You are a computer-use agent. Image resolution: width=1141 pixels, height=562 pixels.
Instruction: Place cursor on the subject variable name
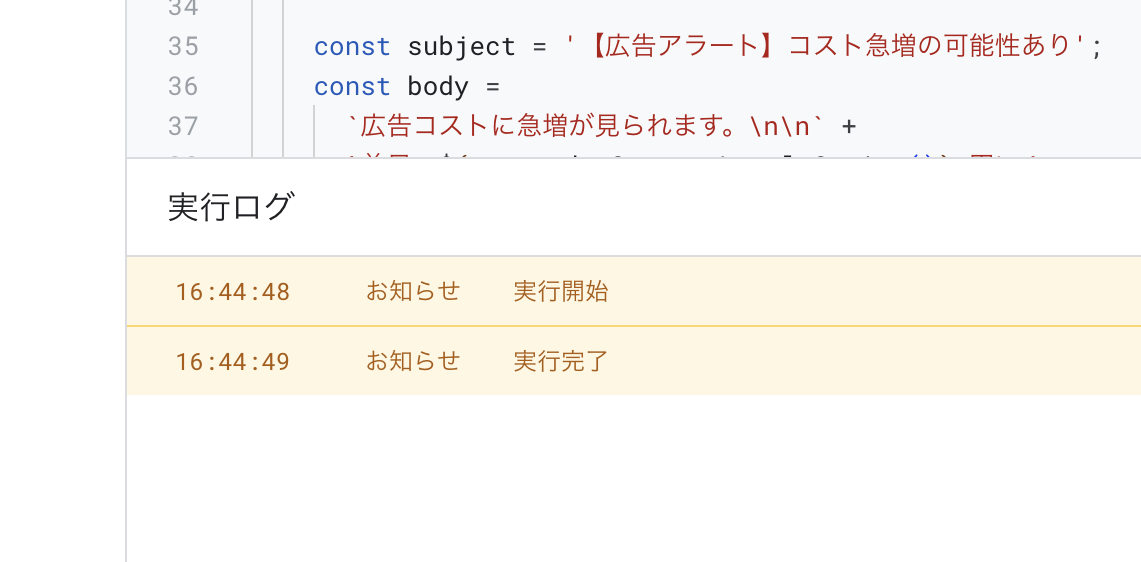coord(461,47)
